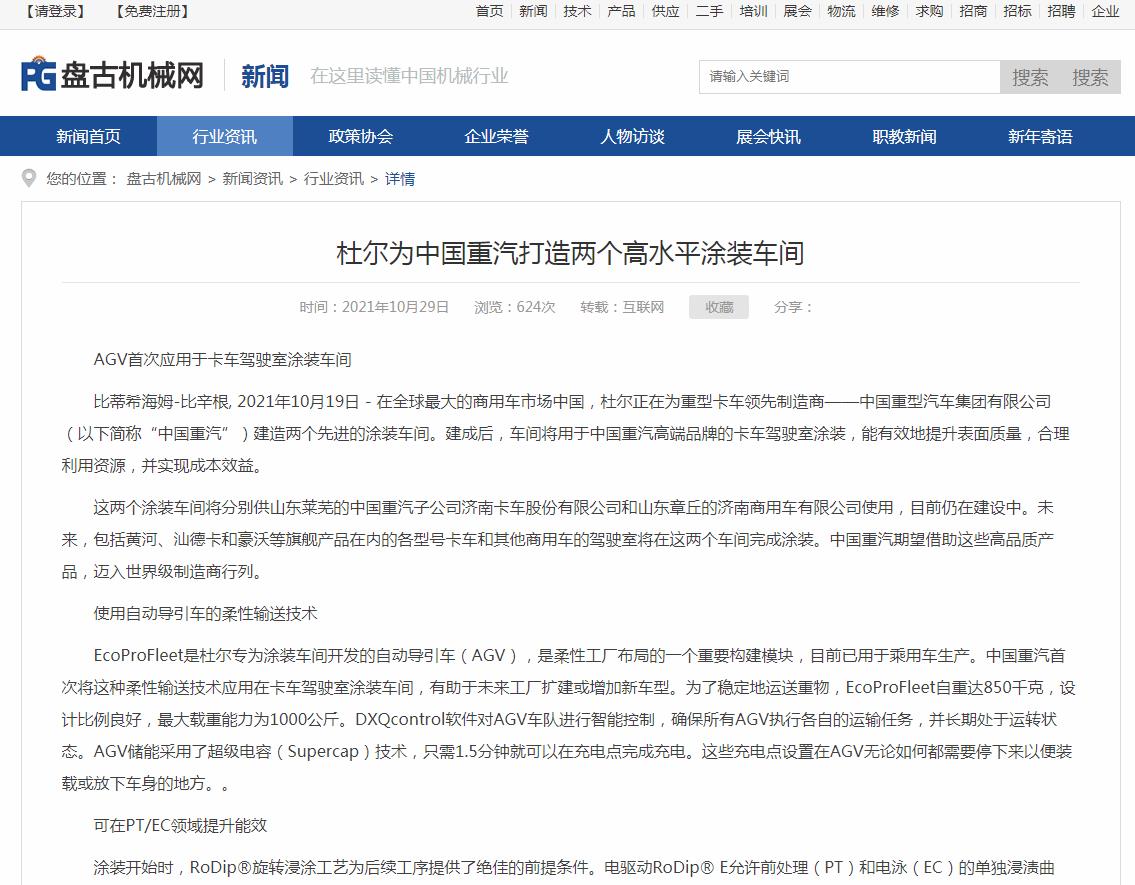Open the 免费注册 registration link
This screenshot has height=885, width=1135.
(x=152, y=12)
